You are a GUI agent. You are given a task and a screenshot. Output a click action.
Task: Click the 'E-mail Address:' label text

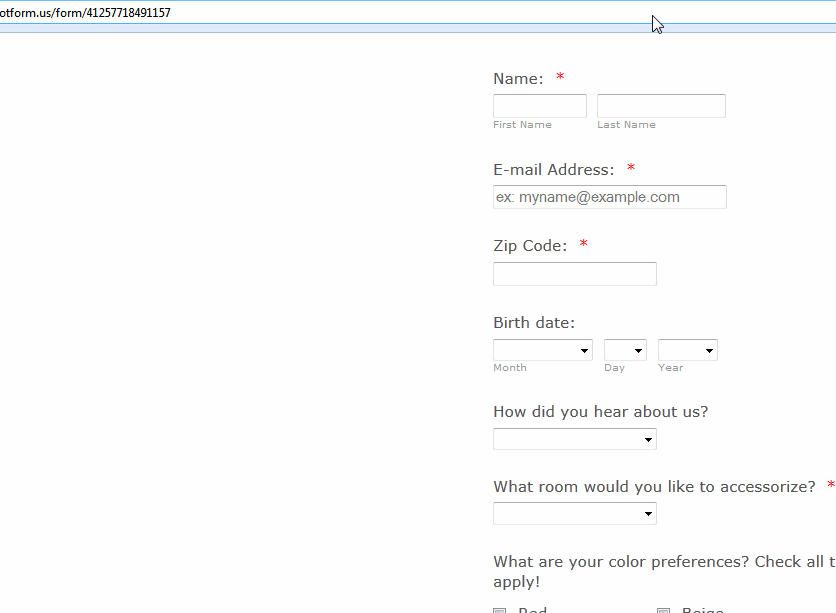click(x=555, y=169)
